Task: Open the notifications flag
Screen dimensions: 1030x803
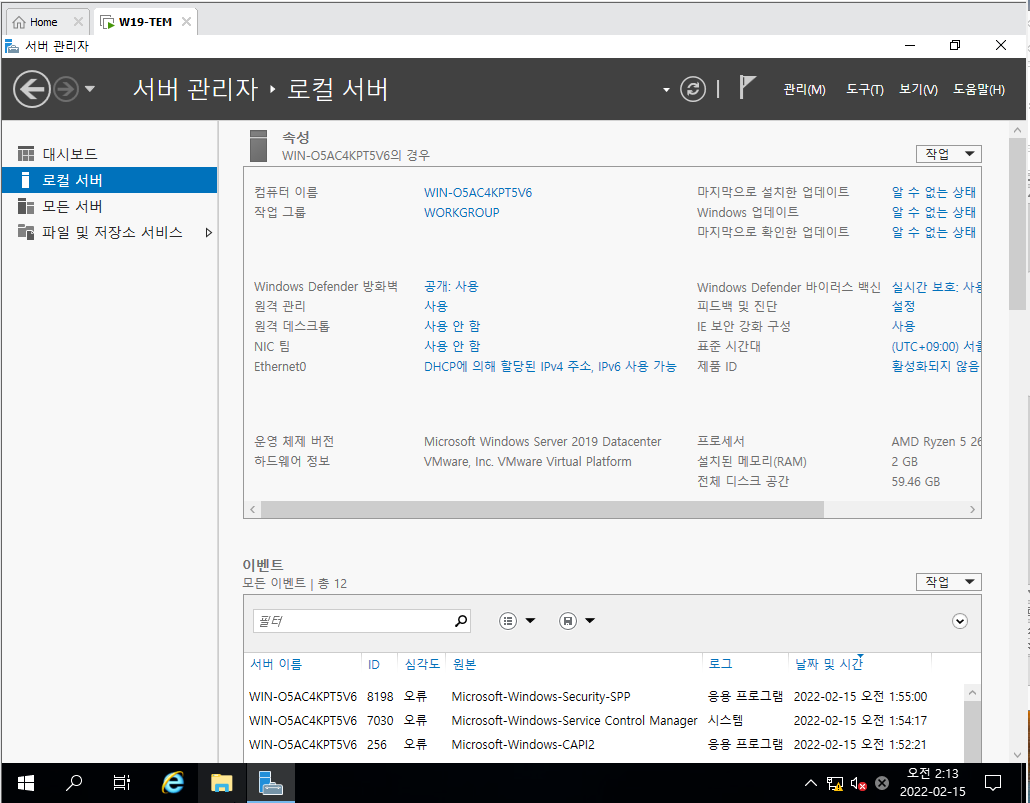Action: (x=747, y=87)
